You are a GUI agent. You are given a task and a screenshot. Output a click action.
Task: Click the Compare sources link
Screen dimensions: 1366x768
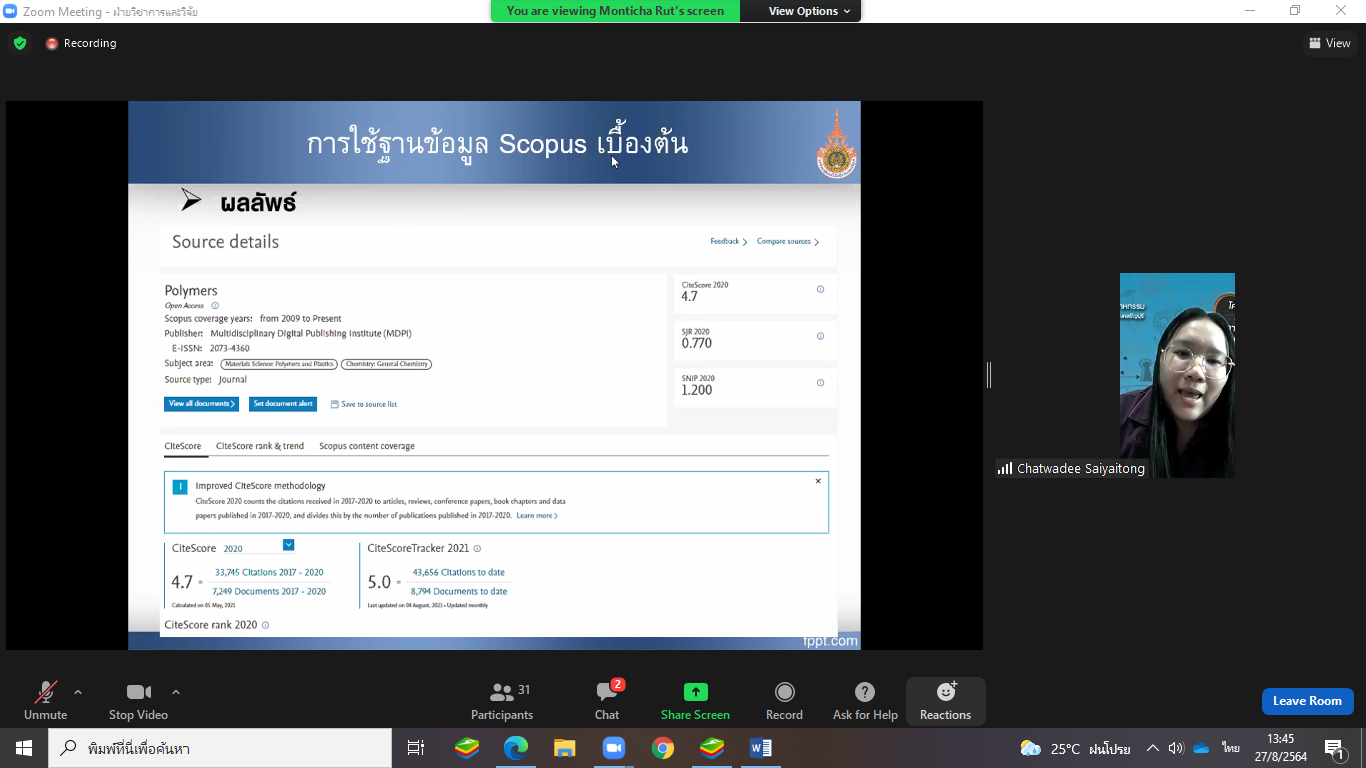(788, 242)
